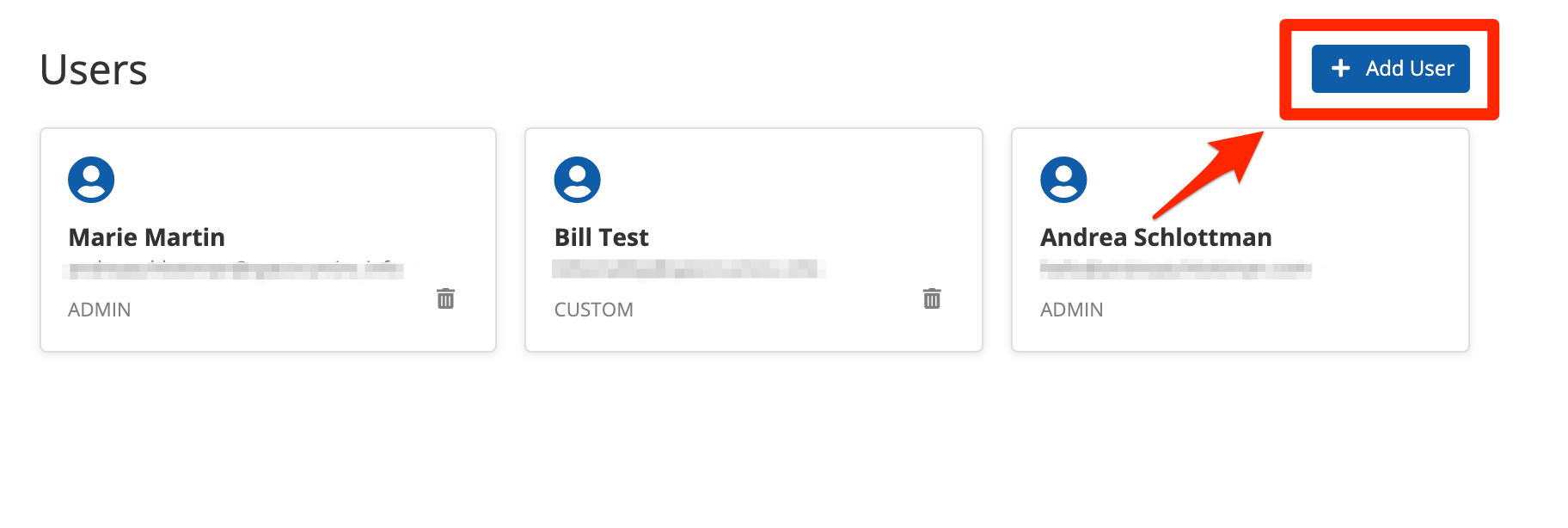Click Bill Test's profile avatar icon
The height and width of the screenshot is (528, 1568).
pyautogui.click(x=578, y=180)
